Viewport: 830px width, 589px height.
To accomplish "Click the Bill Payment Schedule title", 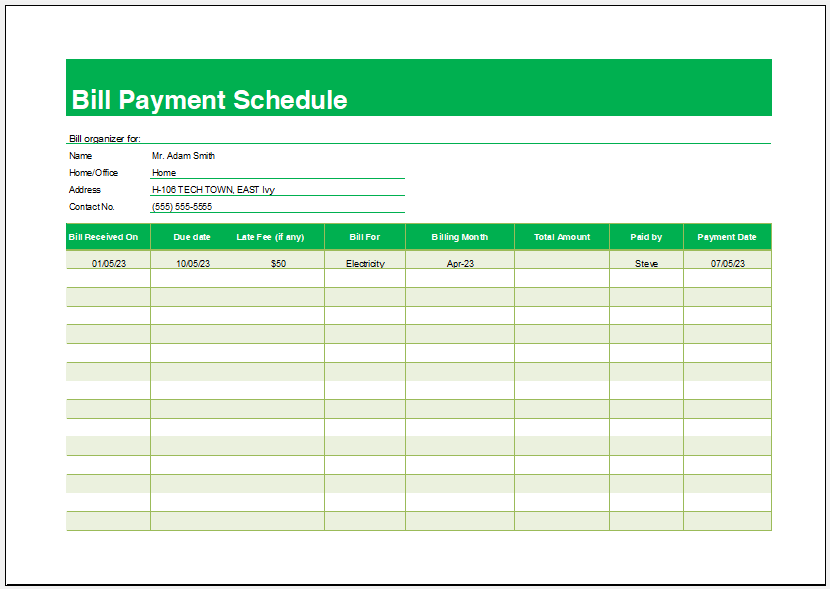I will (x=209, y=99).
